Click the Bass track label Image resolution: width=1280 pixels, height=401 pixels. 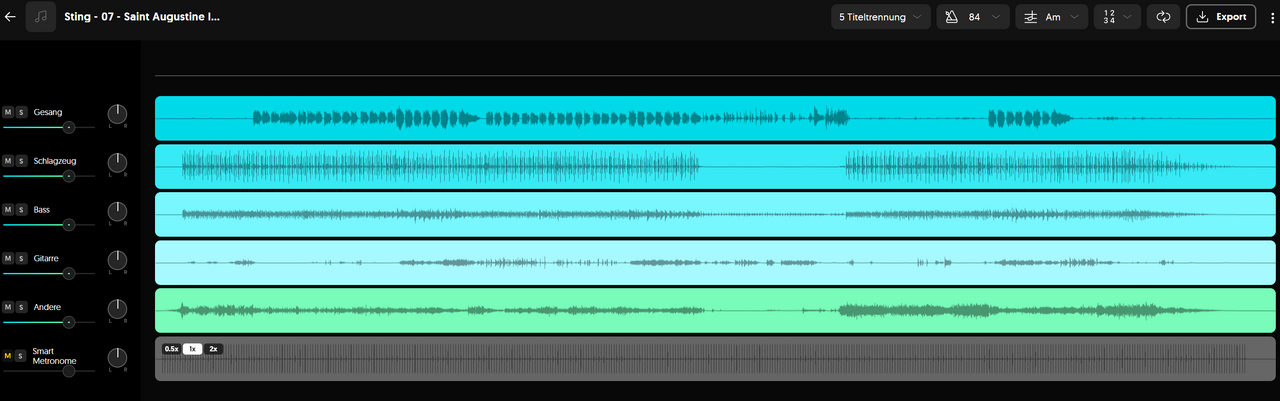(x=41, y=210)
